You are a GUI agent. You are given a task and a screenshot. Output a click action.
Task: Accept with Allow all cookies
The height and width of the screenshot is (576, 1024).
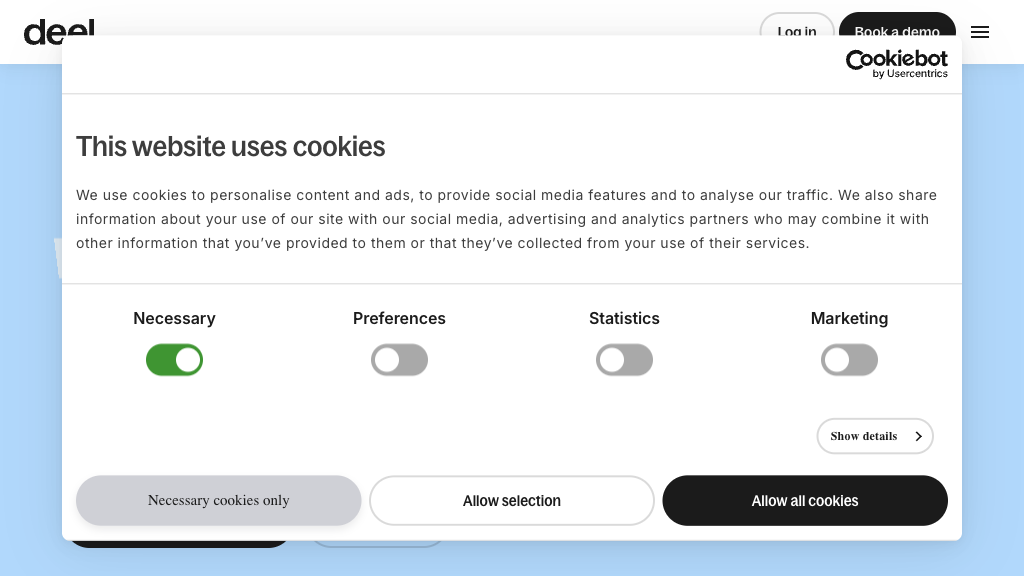pyautogui.click(x=805, y=500)
